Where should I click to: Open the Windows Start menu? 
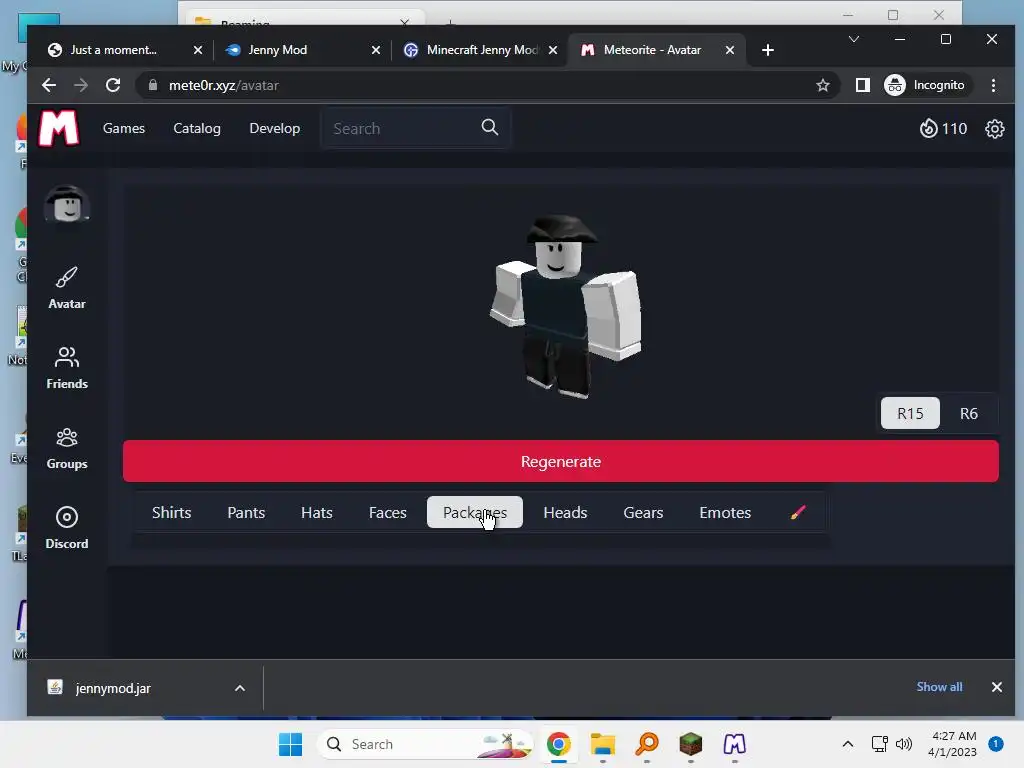(290, 744)
